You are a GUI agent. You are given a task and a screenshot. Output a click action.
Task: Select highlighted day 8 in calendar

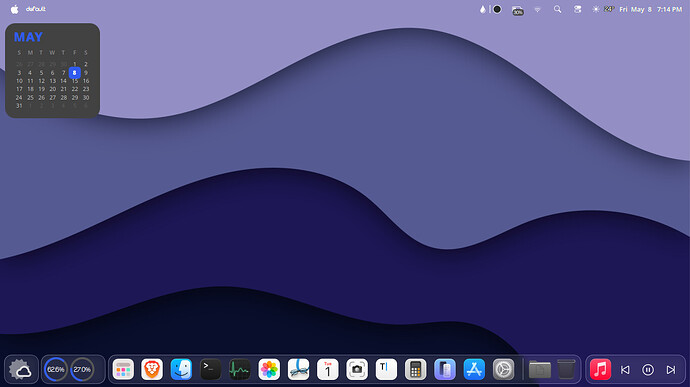point(74,73)
